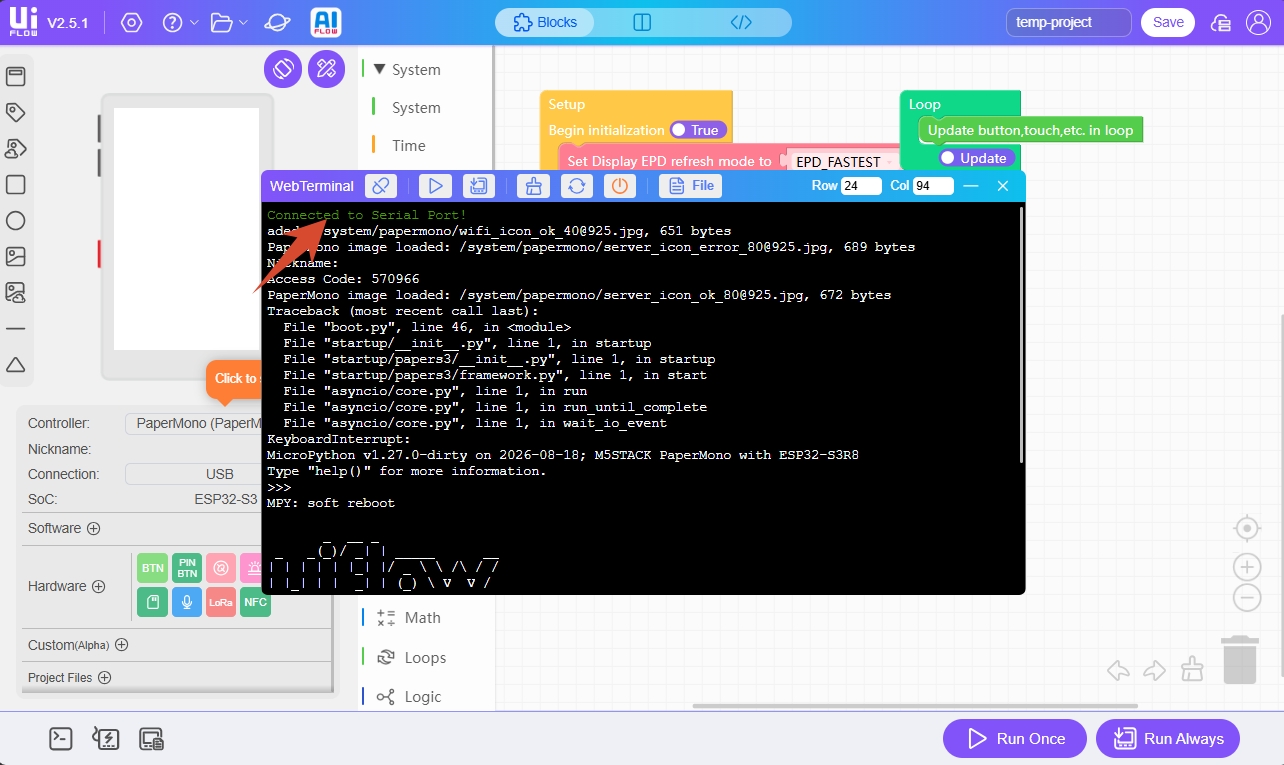Add a cloud image widget
1284x765 pixels.
[15, 293]
